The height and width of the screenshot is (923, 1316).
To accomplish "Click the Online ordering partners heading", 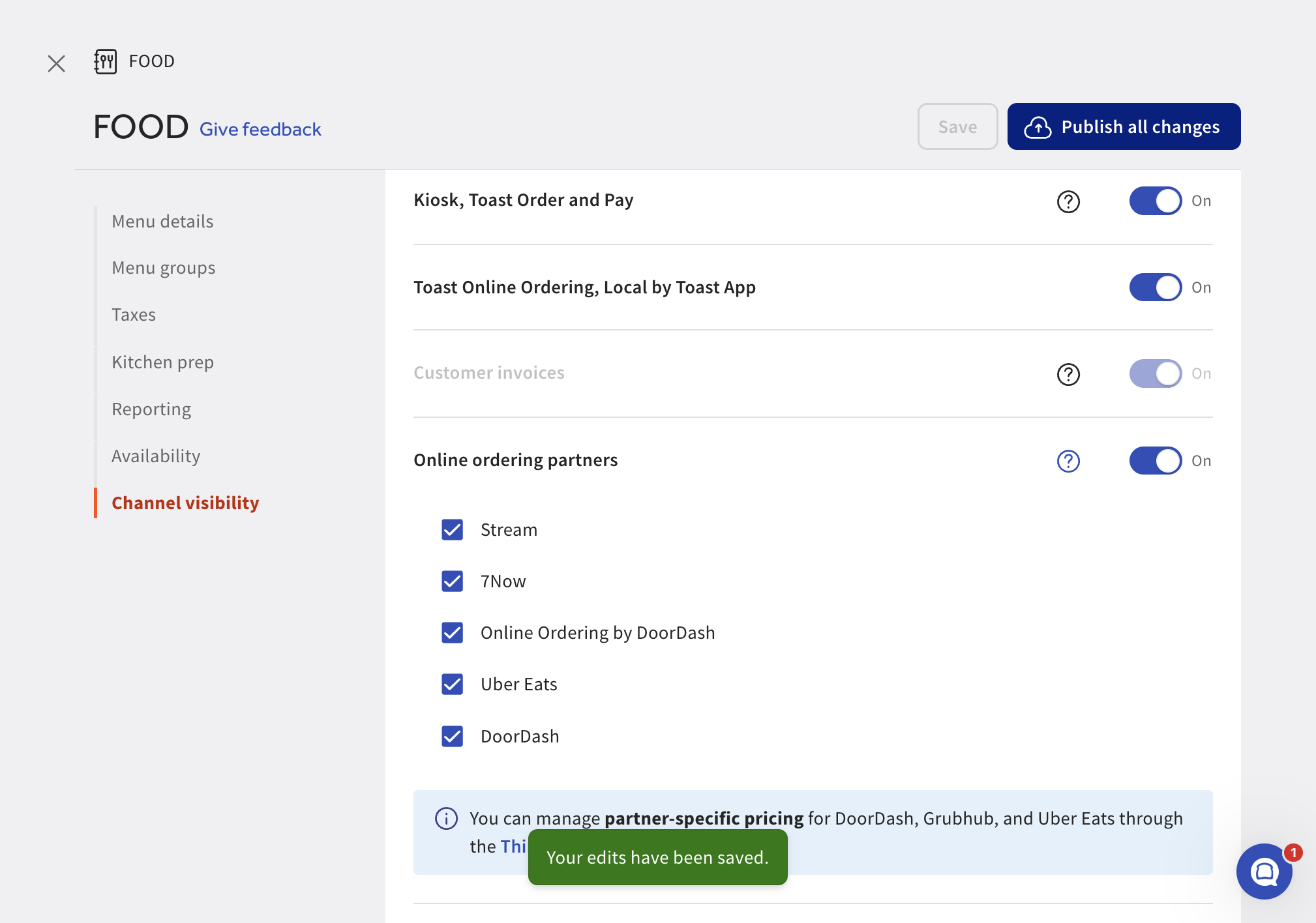I will point(515,460).
